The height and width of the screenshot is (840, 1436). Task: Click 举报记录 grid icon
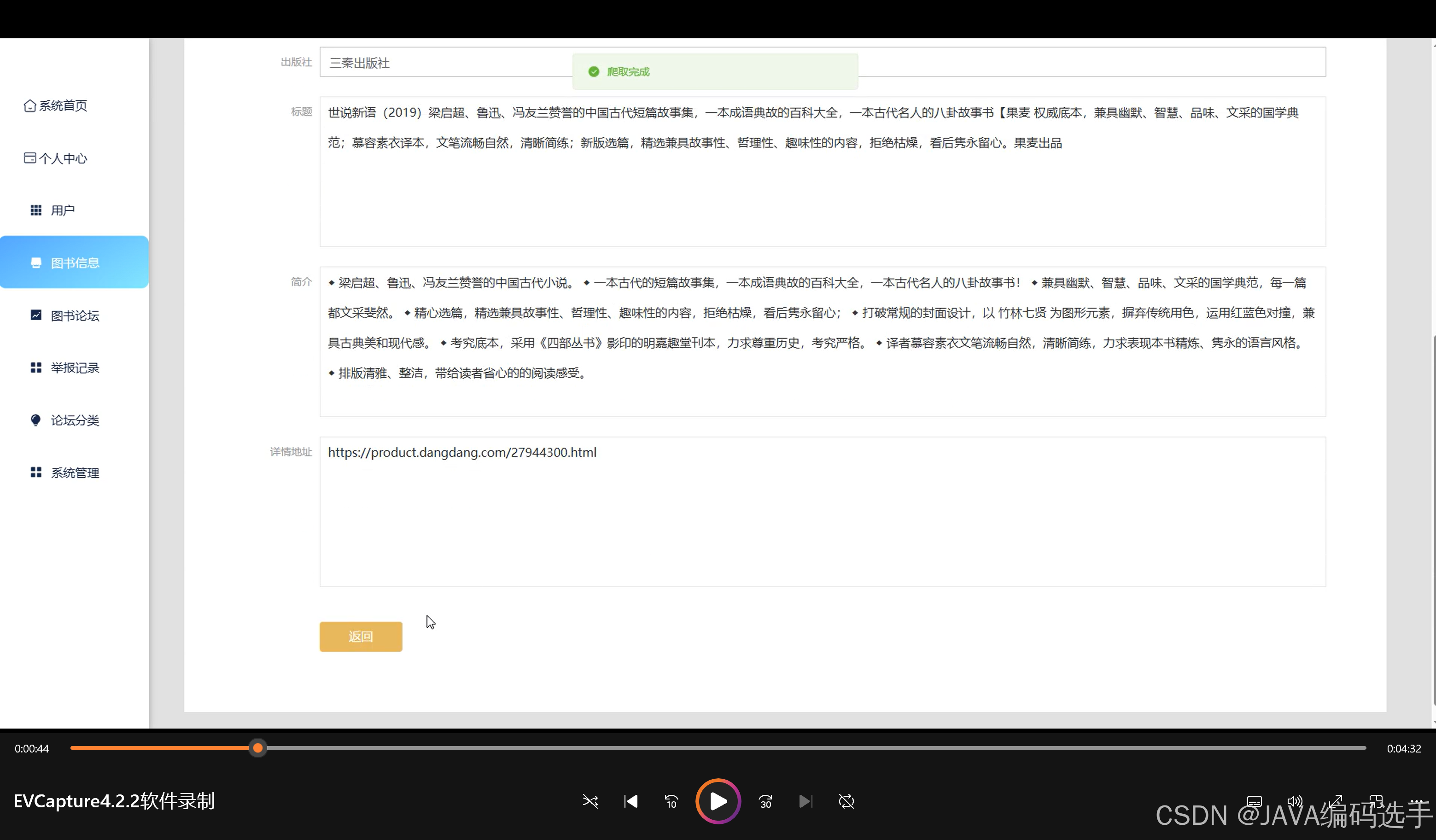coord(36,367)
